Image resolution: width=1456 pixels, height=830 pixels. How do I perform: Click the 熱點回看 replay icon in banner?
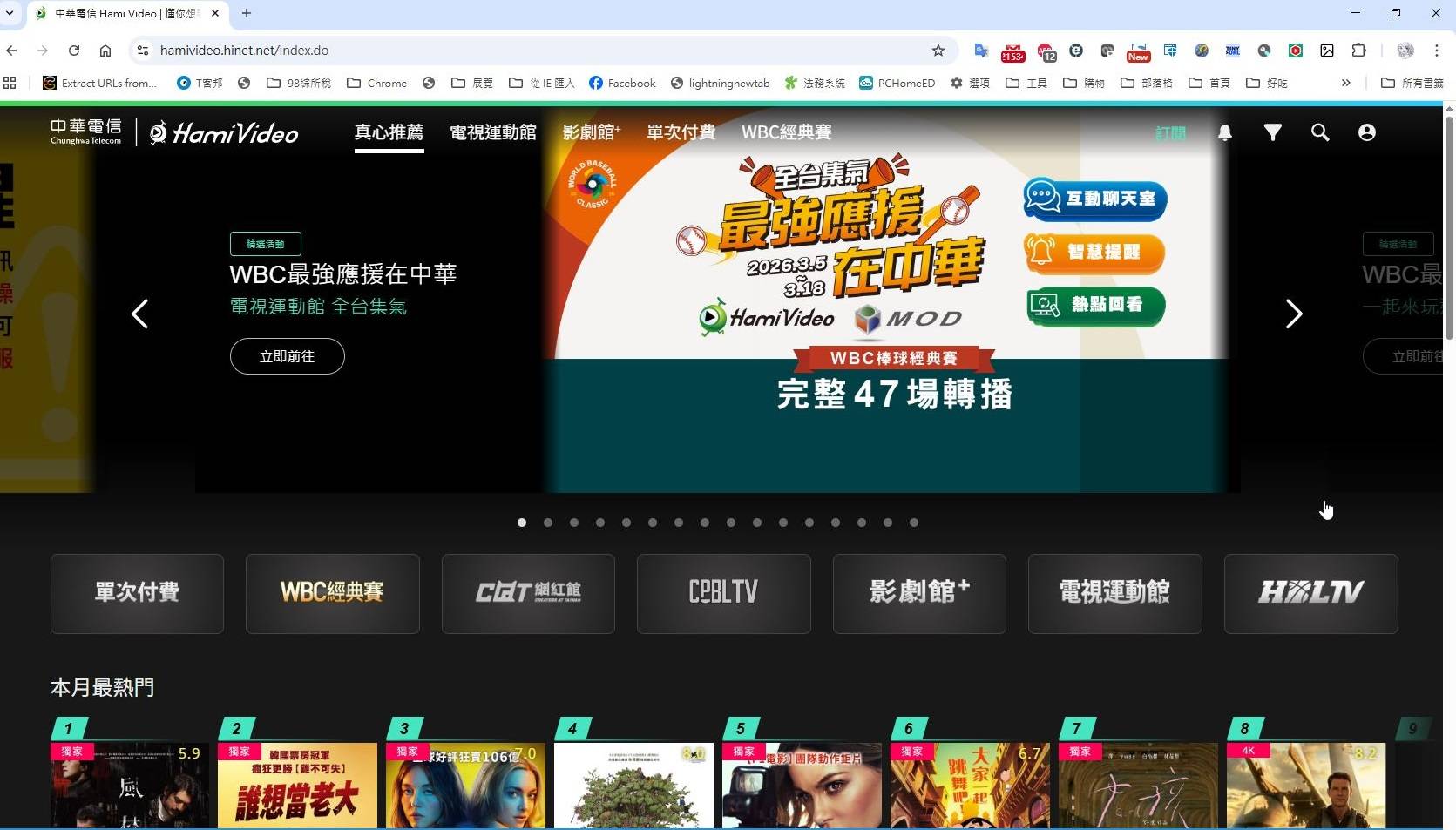[1094, 307]
